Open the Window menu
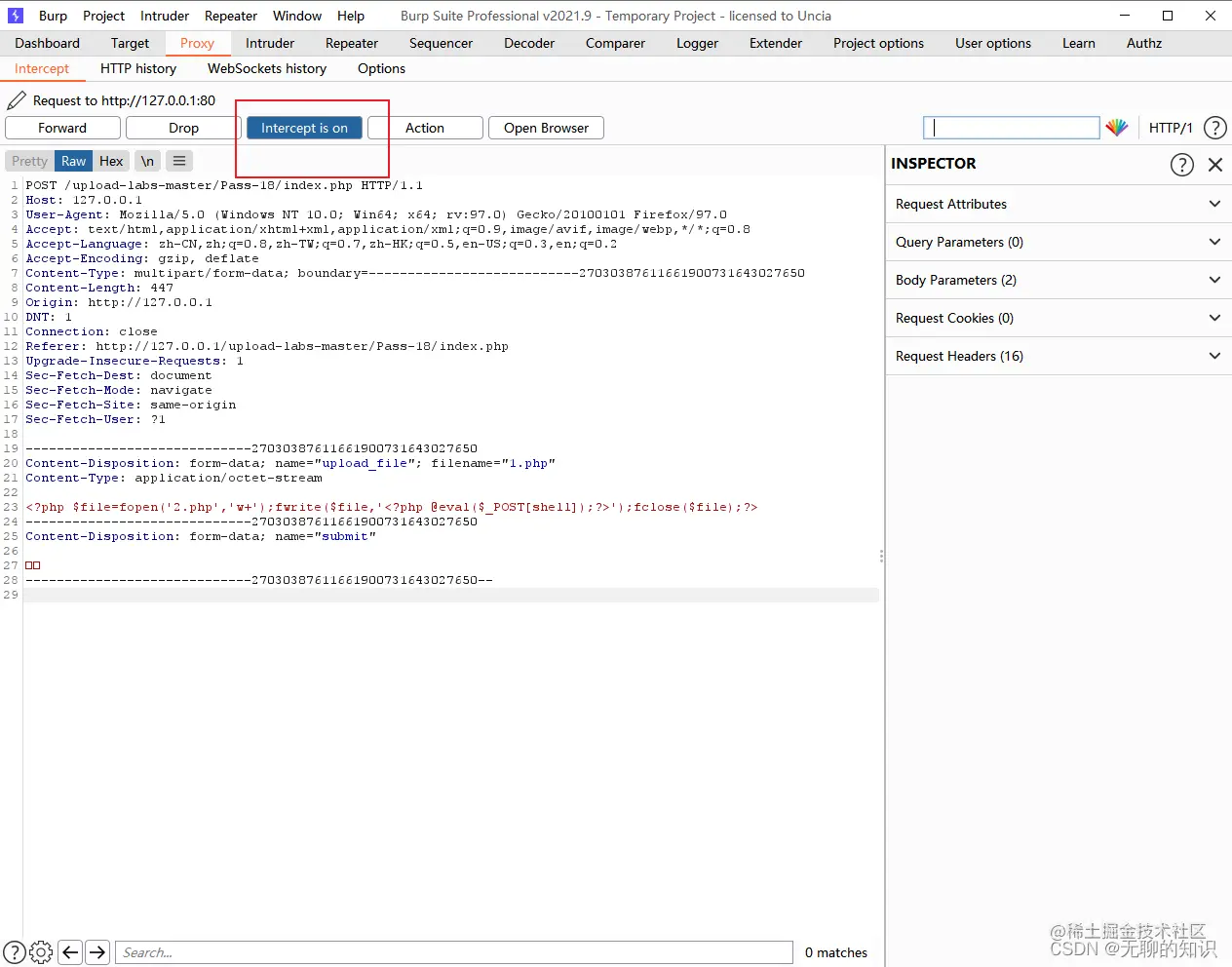Viewport: 1232px width, 967px height. [x=297, y=16]
